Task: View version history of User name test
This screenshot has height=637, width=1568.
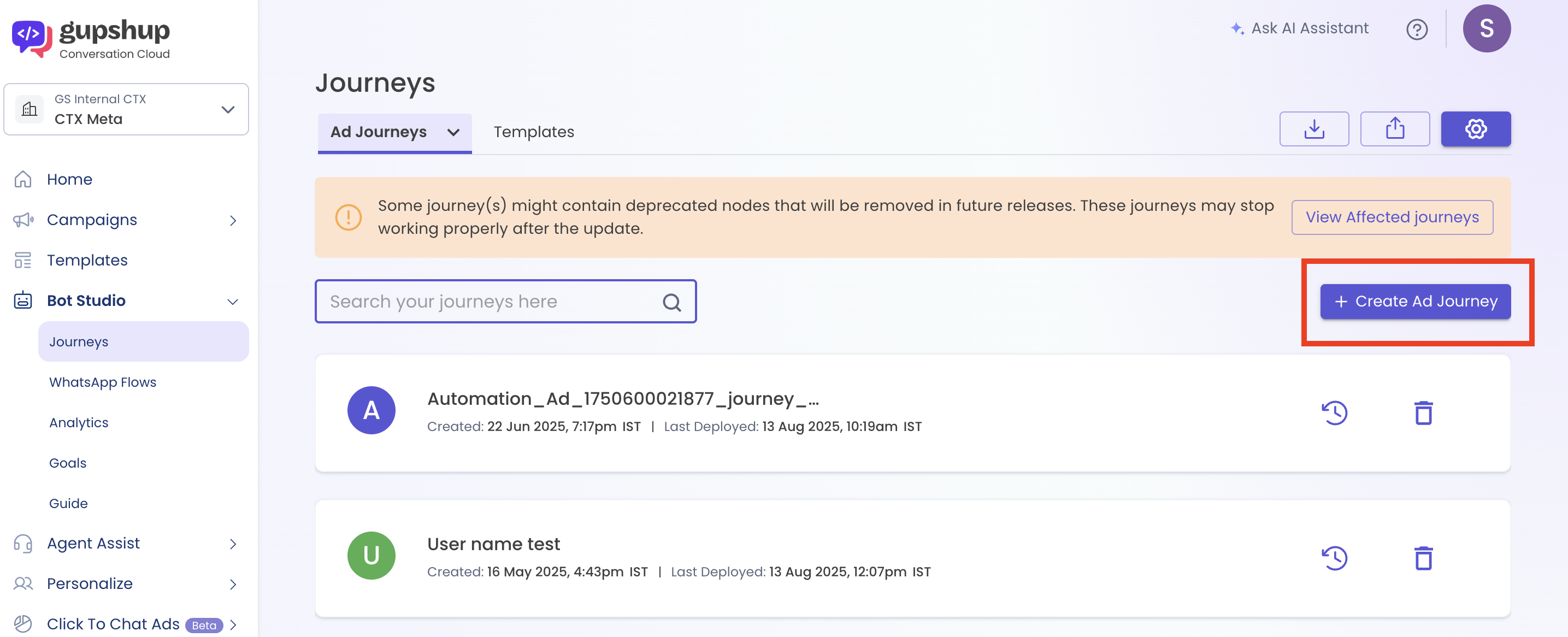Action: (1334, 558)
